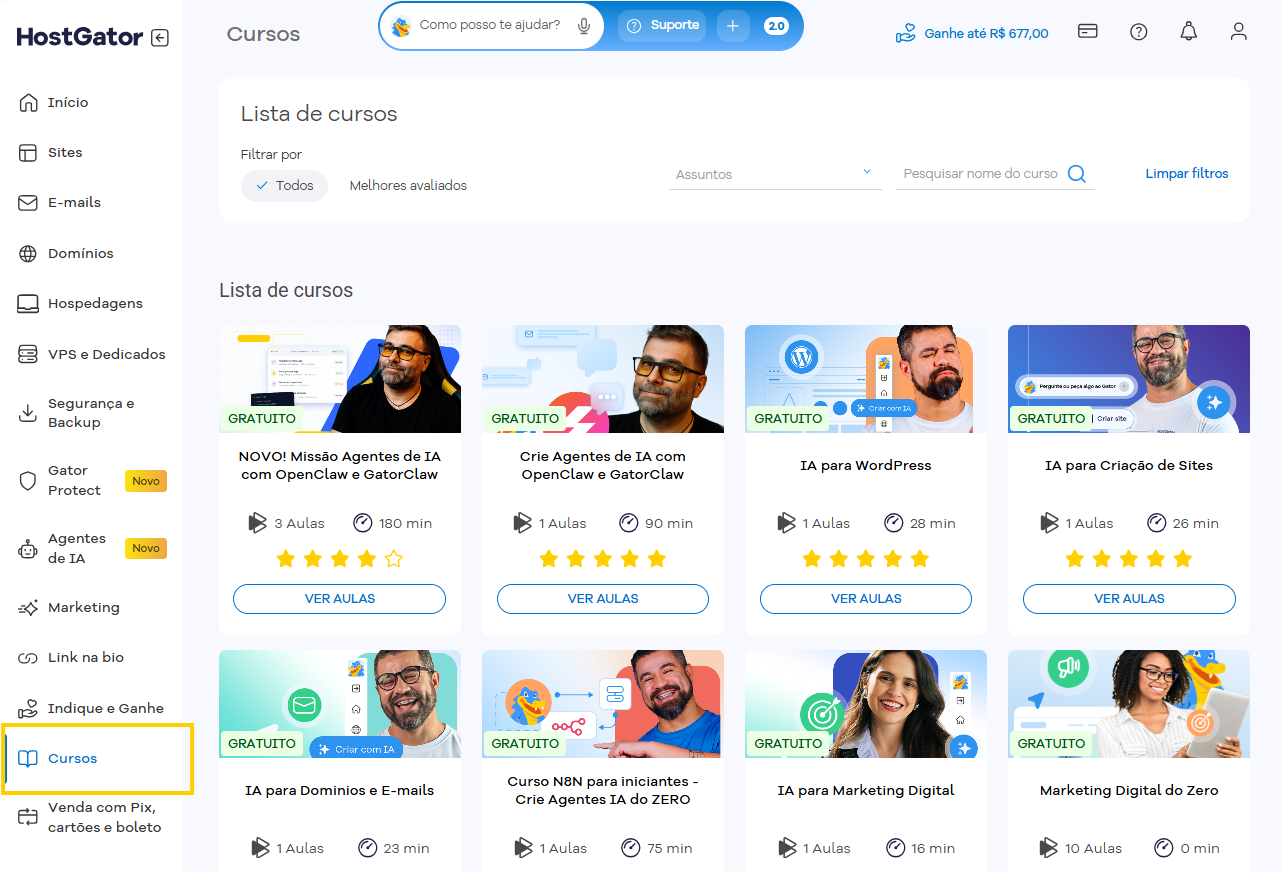Click the Gator Protect shield icon
Image resolution: width=1281 pixels, height=872 pixels.
(x=28, y=480)
